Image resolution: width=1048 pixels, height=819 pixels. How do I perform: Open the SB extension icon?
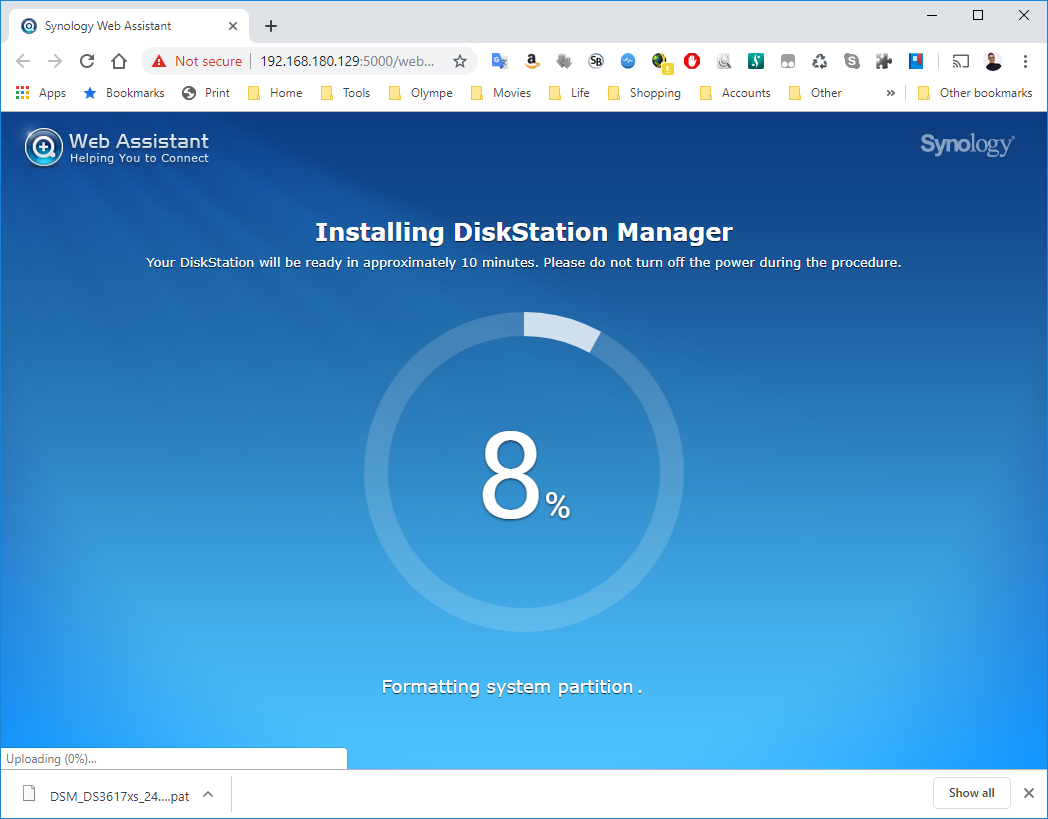pos(596,62)
